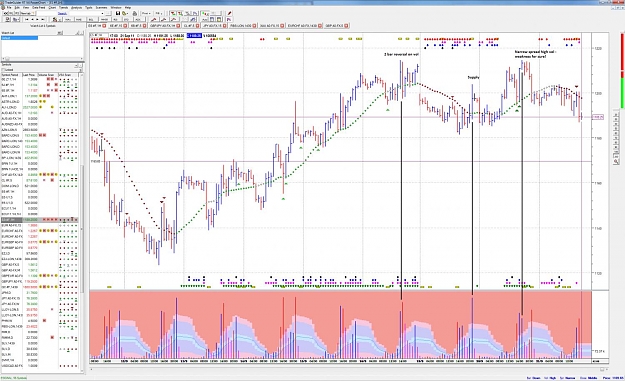Viewport: 625px width, 381px height.
Task: Open the Print dropdown in the toolbar
Action: pyautogui.click(x=146, y=14)
